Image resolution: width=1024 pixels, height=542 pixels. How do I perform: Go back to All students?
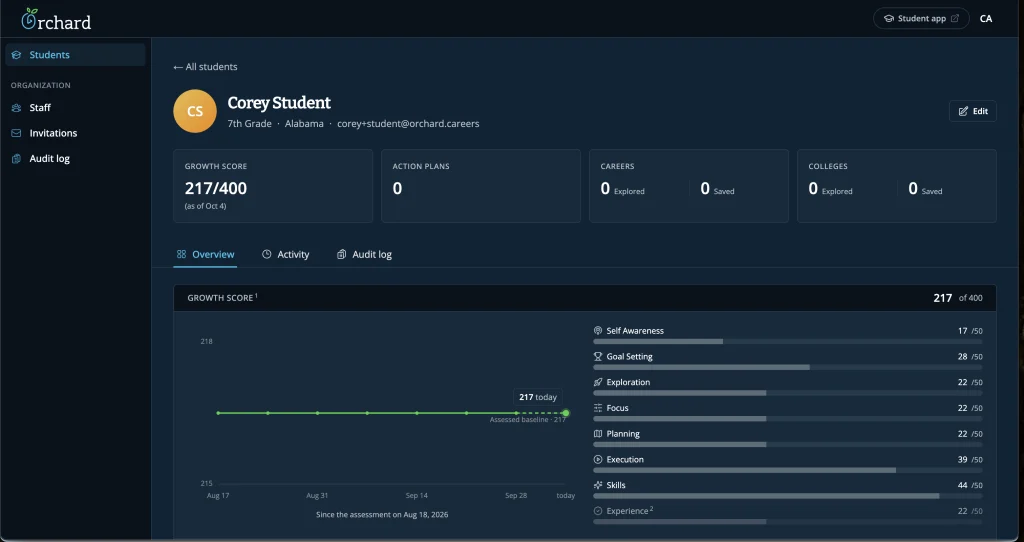coord(205,67)
